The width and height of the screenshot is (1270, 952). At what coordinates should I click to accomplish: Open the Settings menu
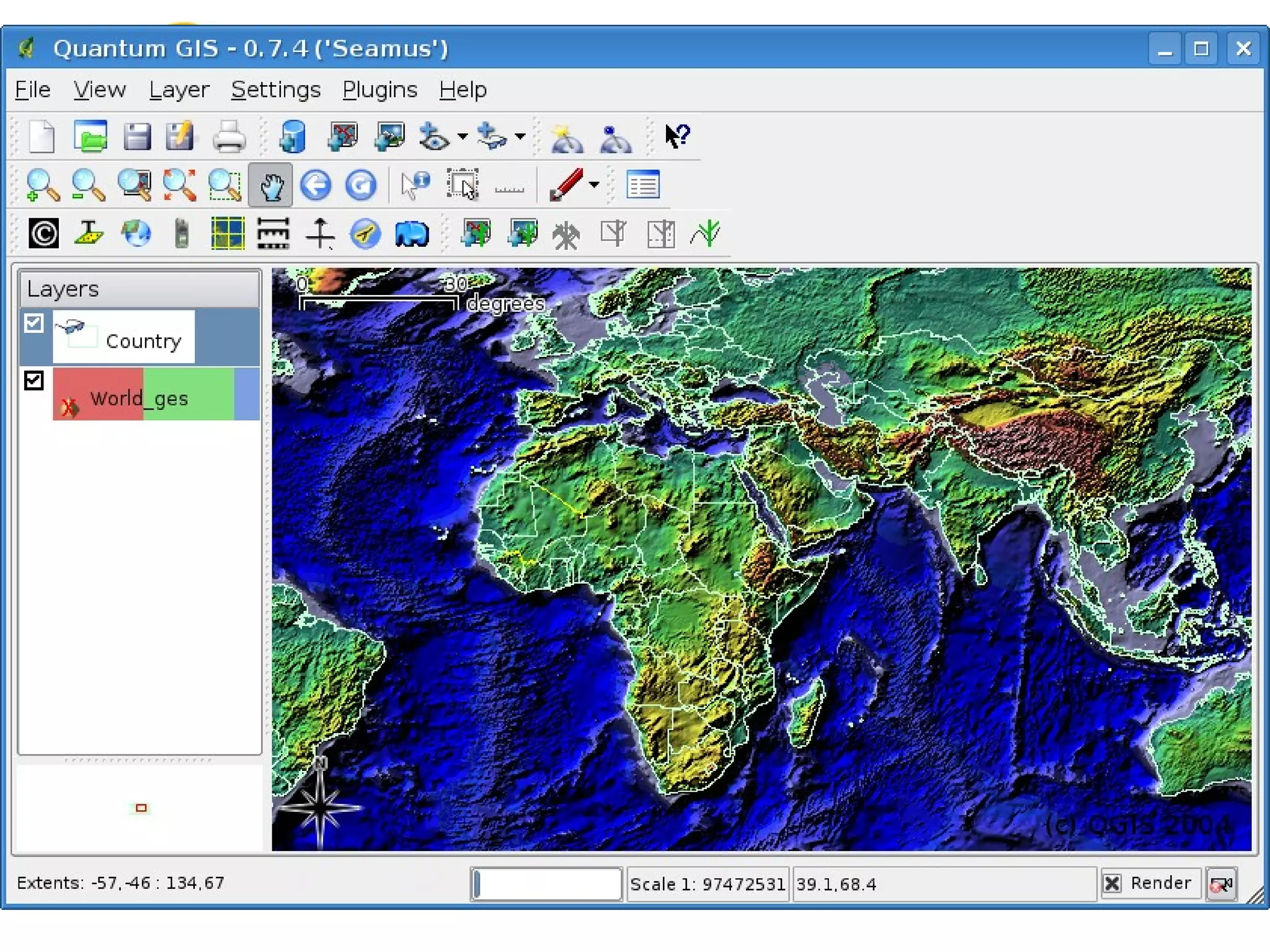276,90
